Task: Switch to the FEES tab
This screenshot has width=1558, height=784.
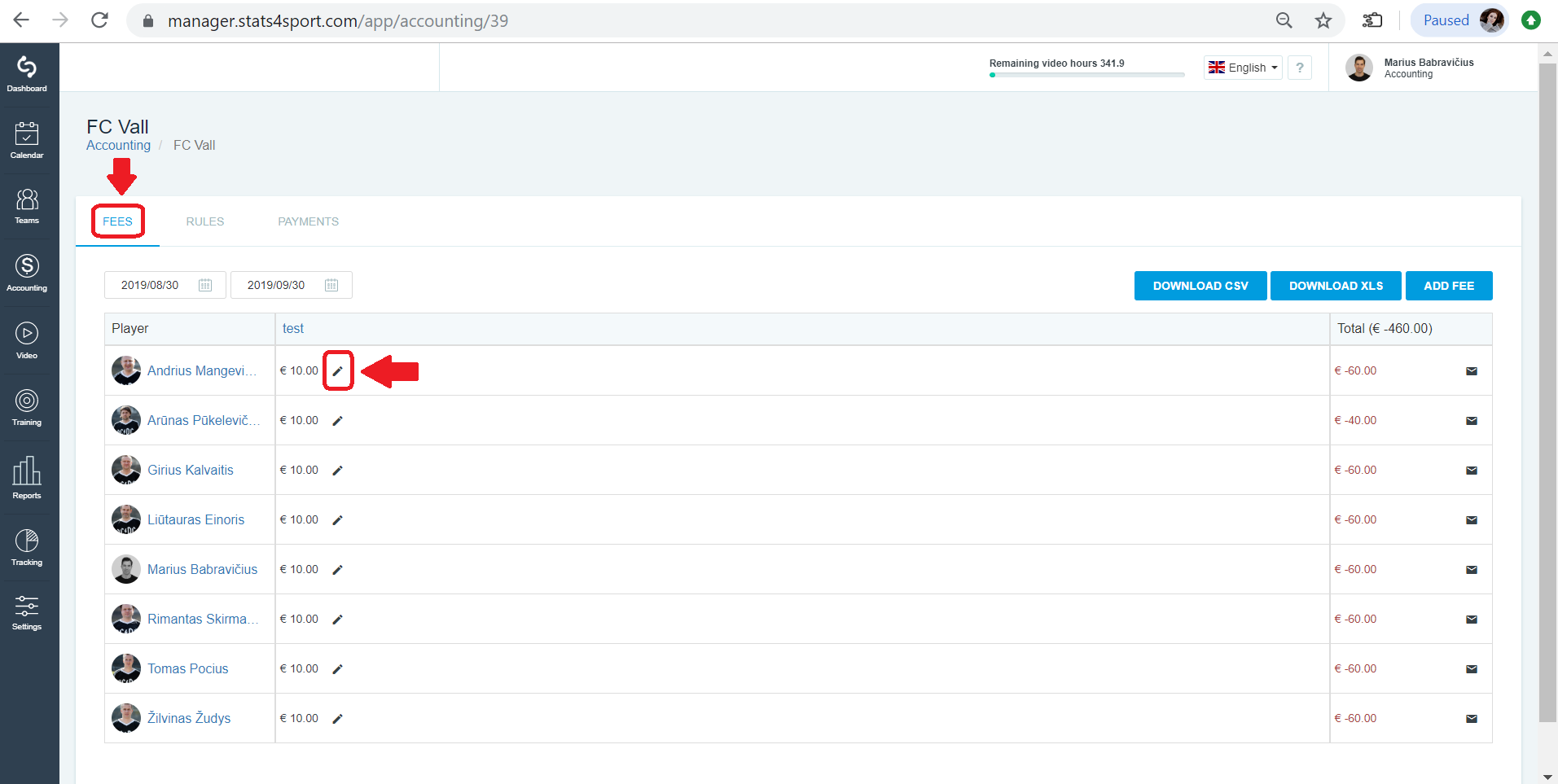Action: (x=117, y=221)
